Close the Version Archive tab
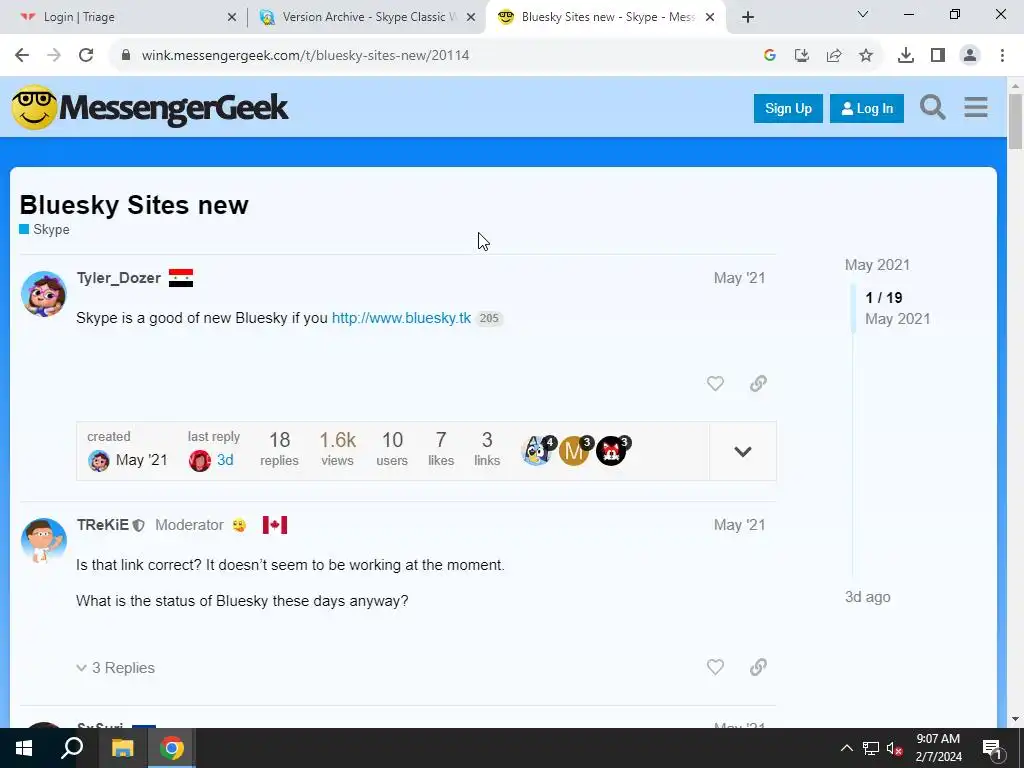The width and height of the screenshot is (1024, 768). [x=471, y=17]
